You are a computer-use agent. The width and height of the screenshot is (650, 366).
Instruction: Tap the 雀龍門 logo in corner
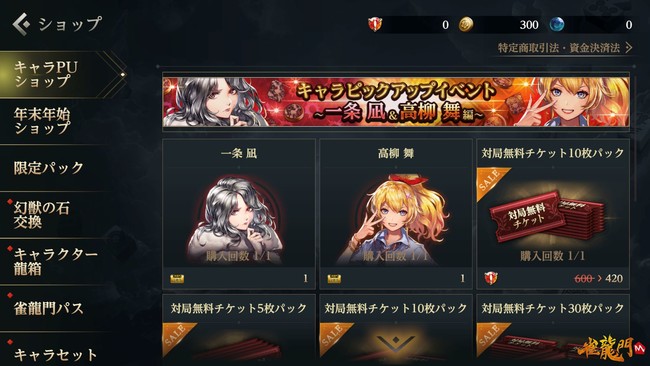pos(611,348)
